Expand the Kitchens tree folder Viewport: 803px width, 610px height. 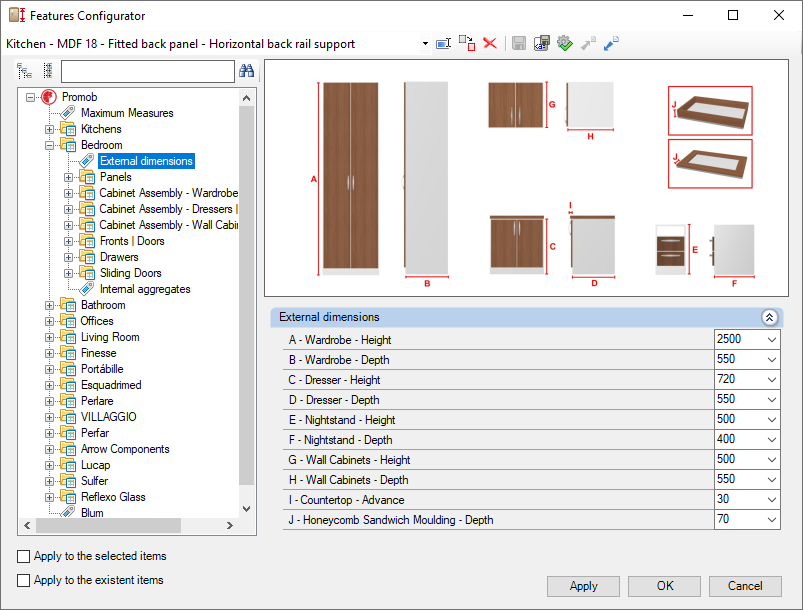point(49,130)
